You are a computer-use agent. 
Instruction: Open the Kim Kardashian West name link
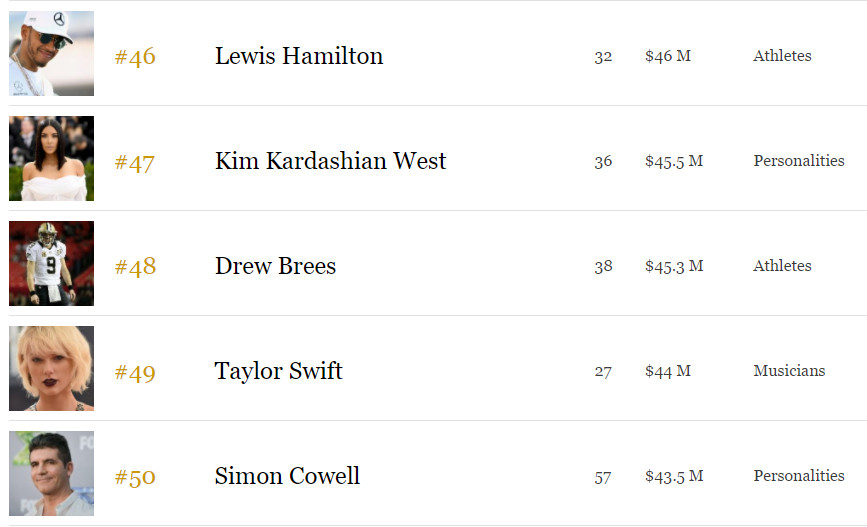[330, 161]
